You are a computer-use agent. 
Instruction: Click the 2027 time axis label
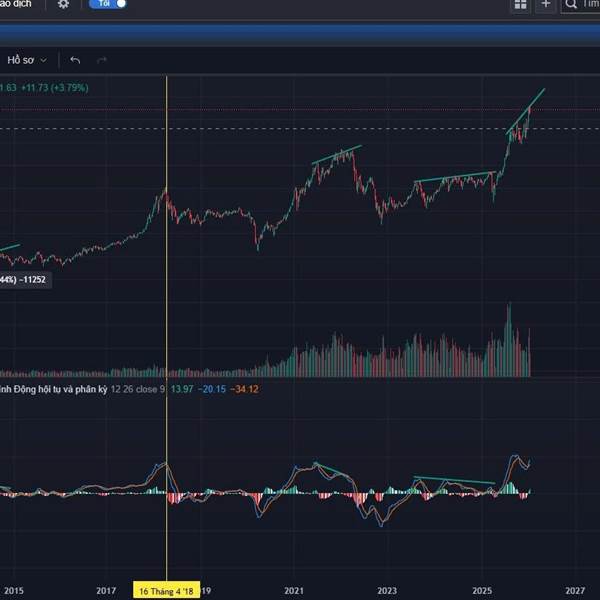(575, 591)
